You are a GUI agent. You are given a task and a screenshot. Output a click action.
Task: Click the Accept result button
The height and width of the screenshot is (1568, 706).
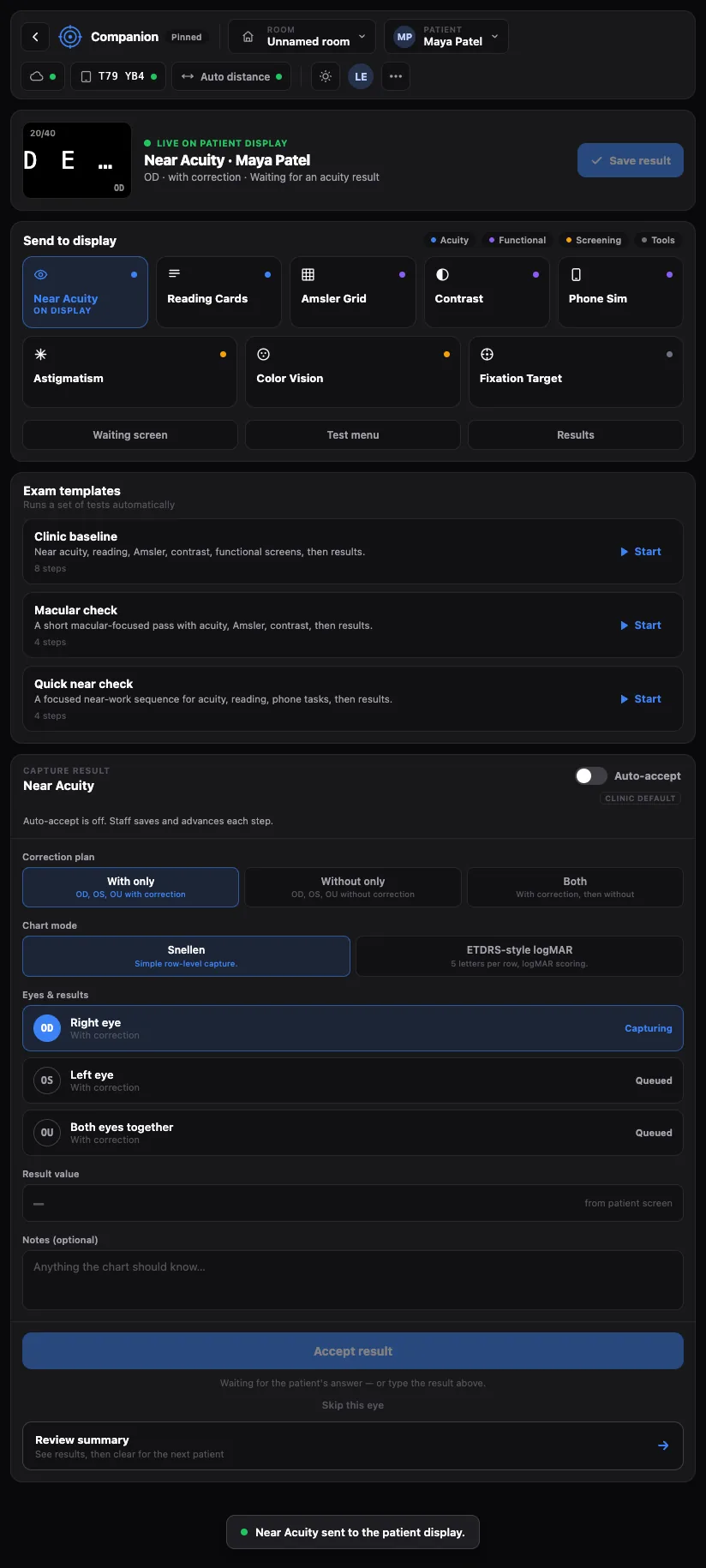click(x=353, y=1351)
